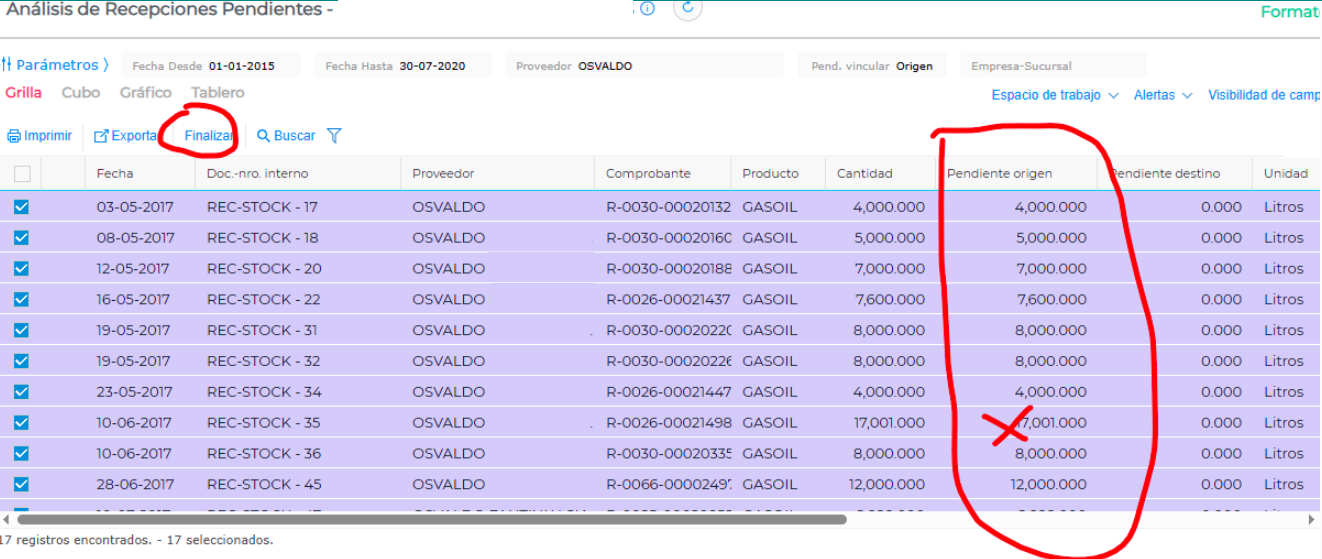Click the refresh circular arrow icon
1322x559 pixels.
click(688, 8)
